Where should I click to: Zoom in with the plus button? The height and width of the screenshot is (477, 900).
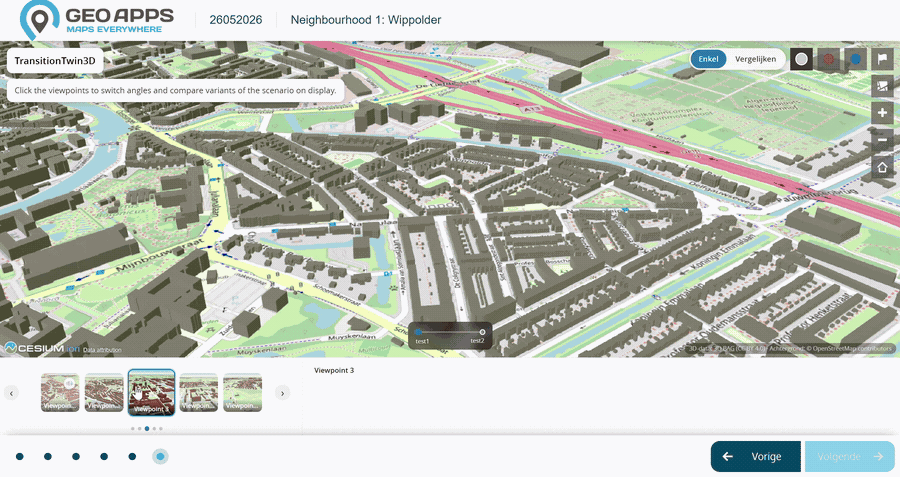click(x=882, y=113)
